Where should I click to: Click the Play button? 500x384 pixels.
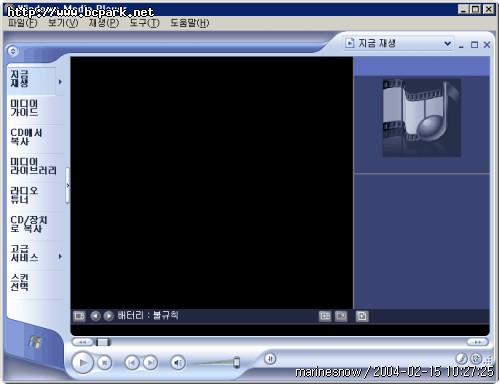pyautogui.click(x=82, y=362)
